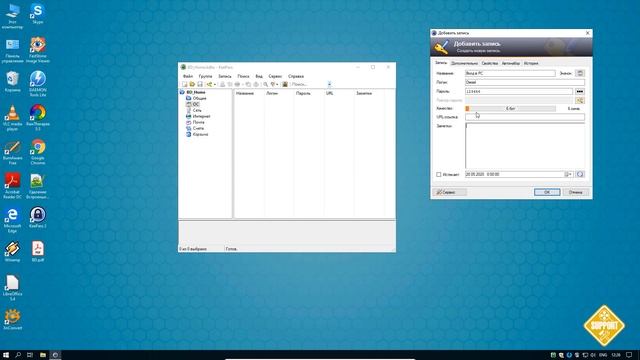Switch to the Дополнительно tab

[x=464, y=64]
